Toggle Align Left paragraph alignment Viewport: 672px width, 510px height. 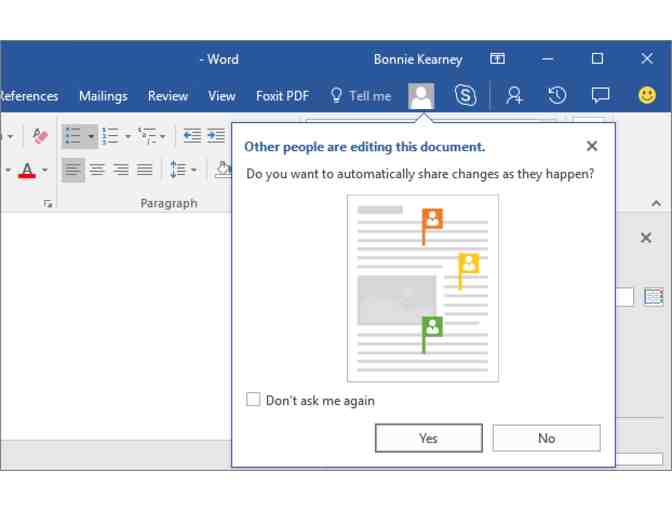[73, 170]
